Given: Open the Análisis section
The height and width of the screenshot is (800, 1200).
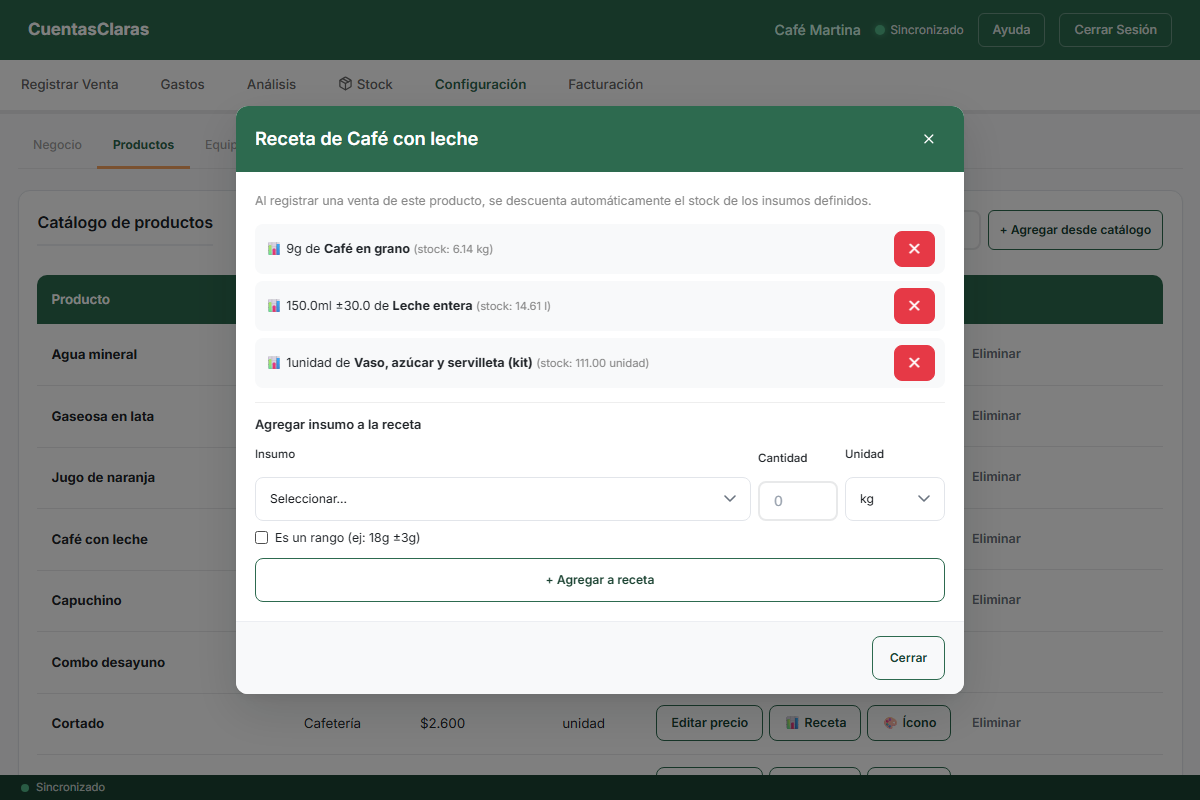Looking at the screenshot, I should pos(272,85).
